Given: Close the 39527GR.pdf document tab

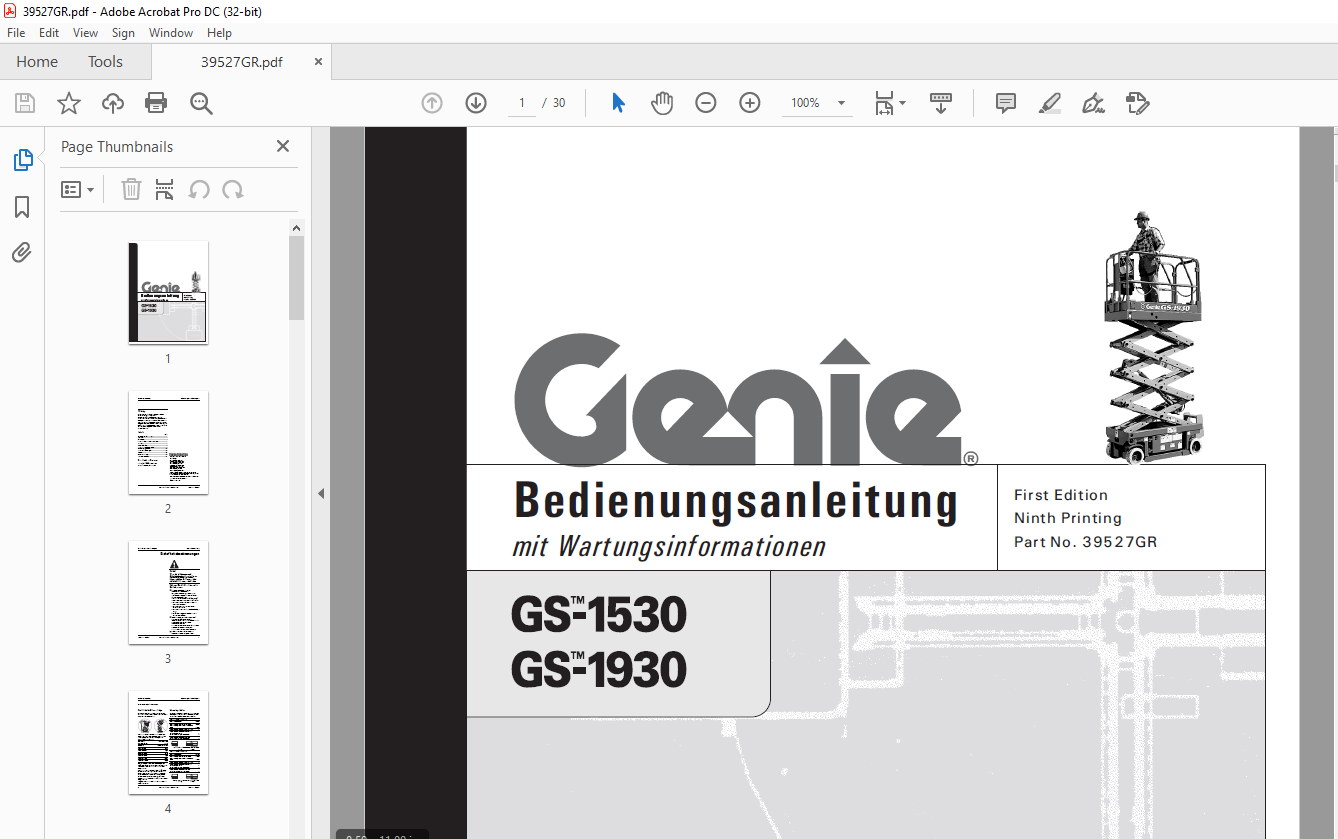Looking at the screenshot, I should (318, 61).
